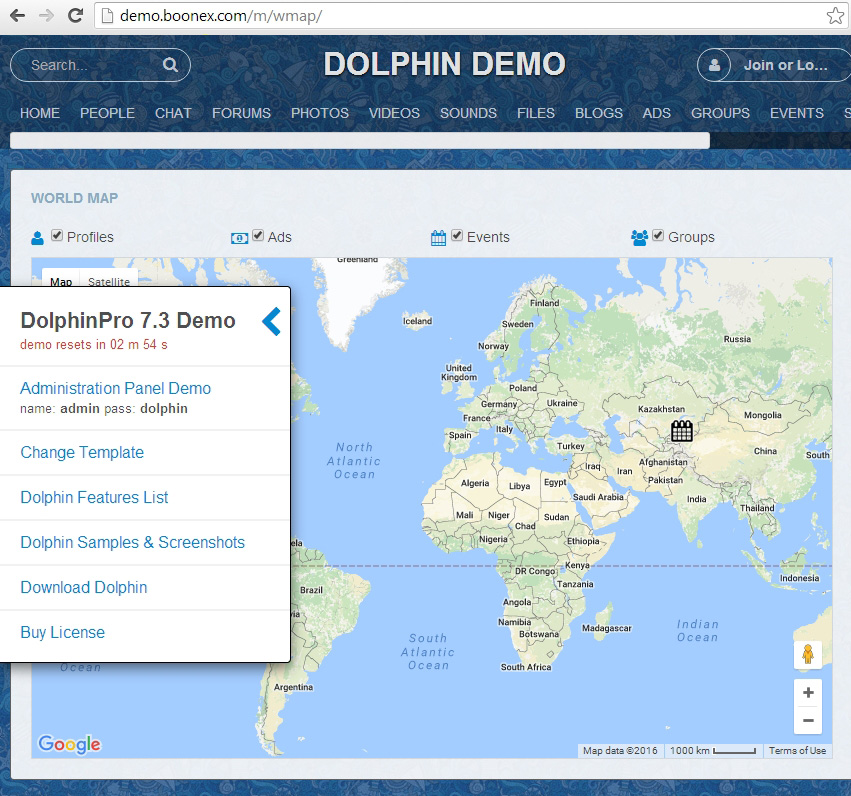Click the calendar event marker on map

click(681, 431)
